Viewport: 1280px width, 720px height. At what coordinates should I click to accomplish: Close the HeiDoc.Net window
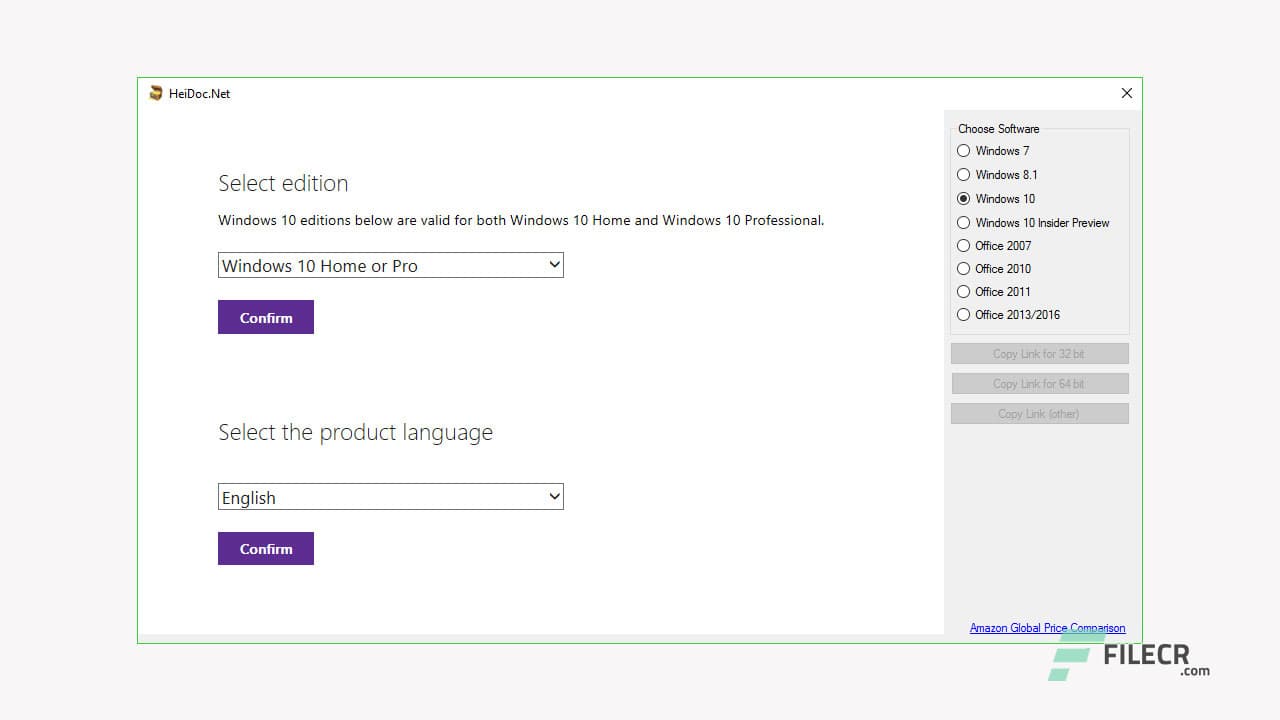click(1126, 93)
